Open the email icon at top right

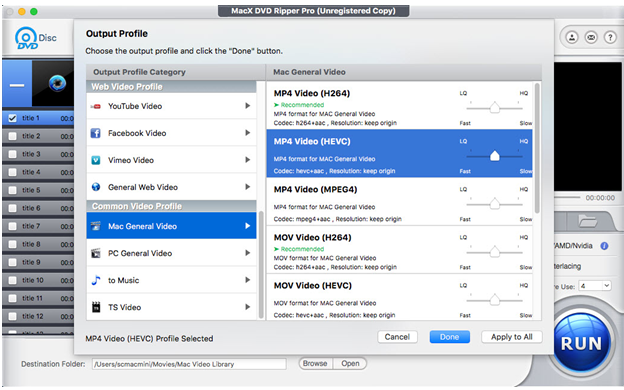[591, 37]
